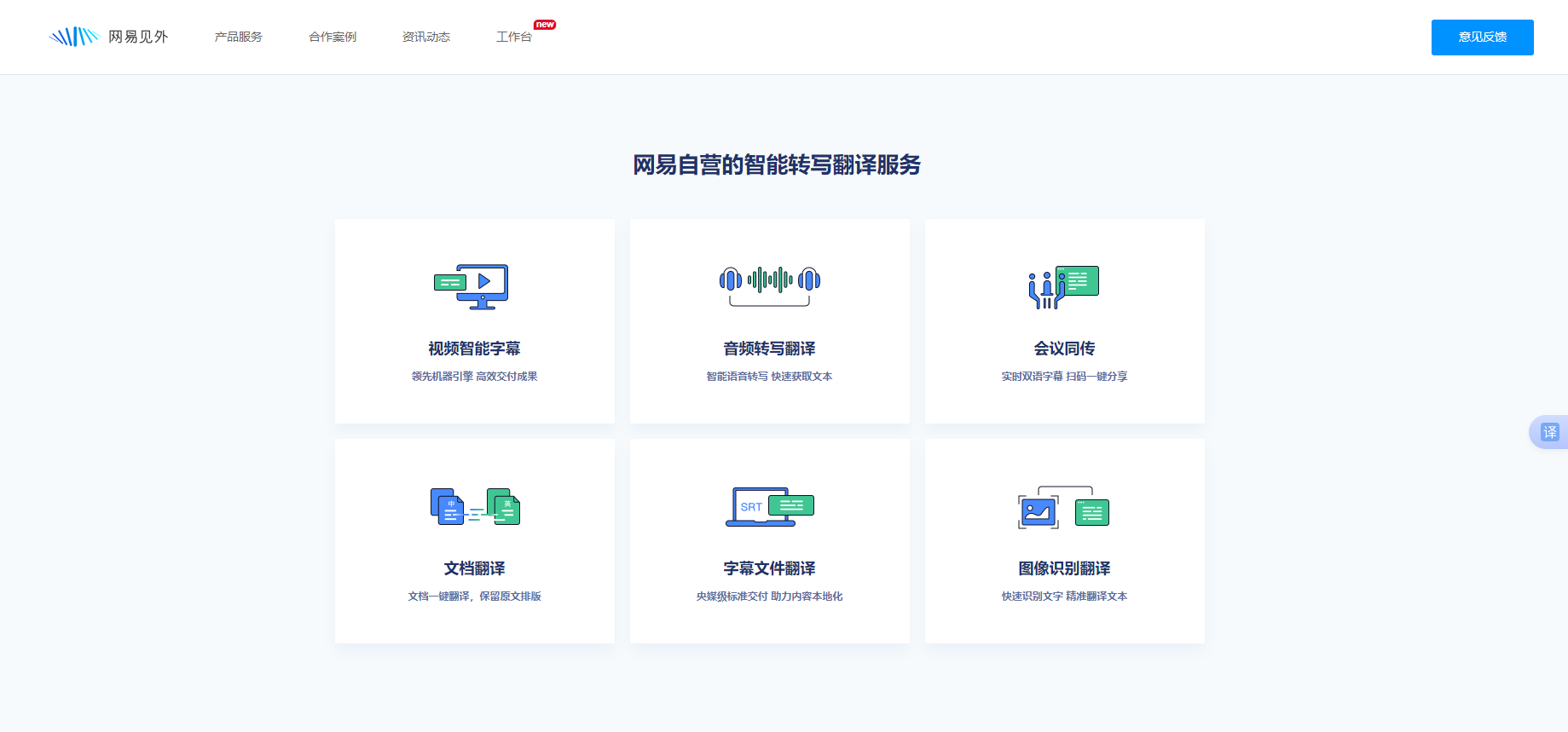Click the 网易见外 logo
Screen dimensions: 1568x732
click(108, 37)
